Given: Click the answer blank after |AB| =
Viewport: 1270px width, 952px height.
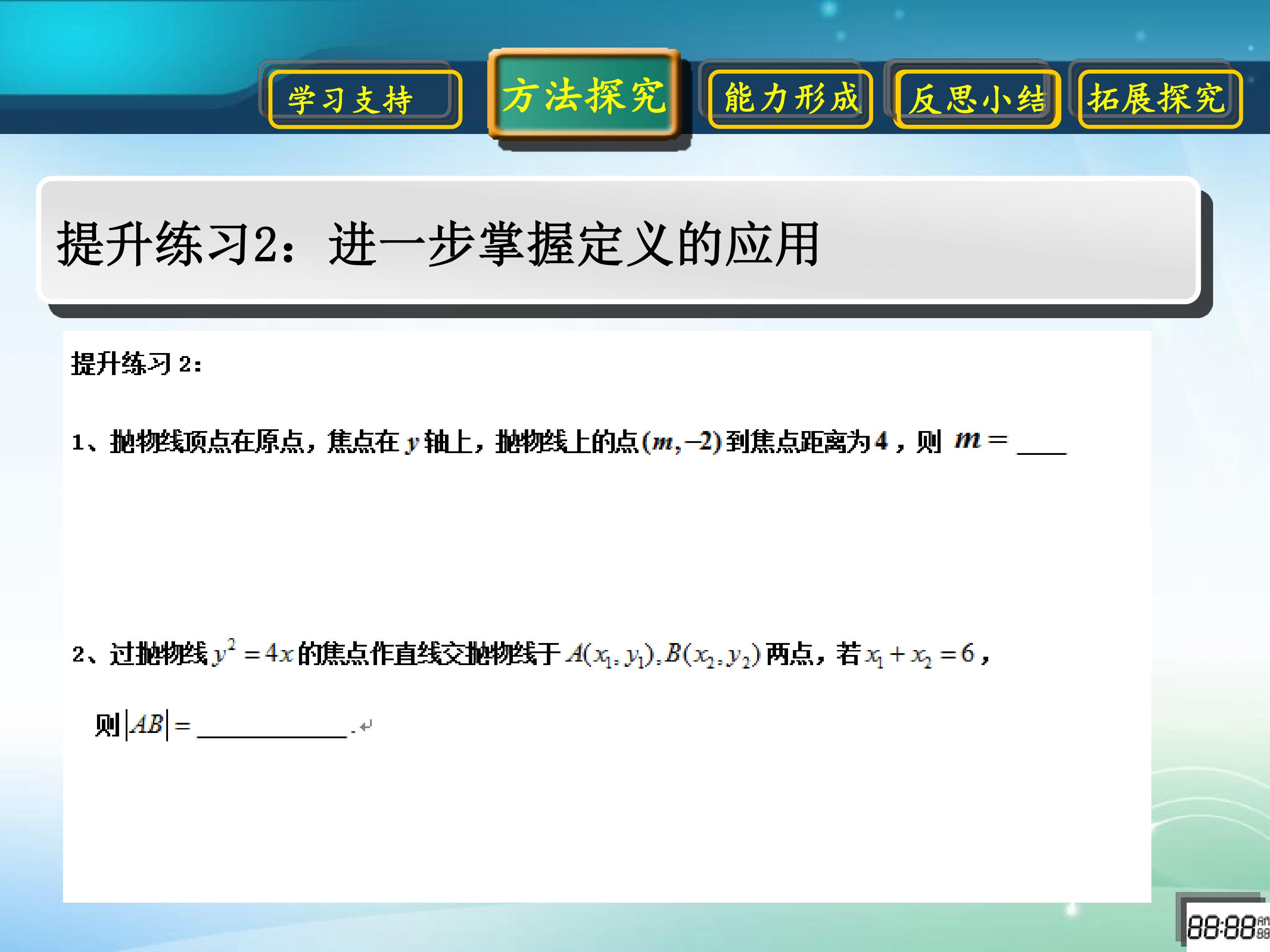Looking at the screenshot, I should click(x=272, y=728).
